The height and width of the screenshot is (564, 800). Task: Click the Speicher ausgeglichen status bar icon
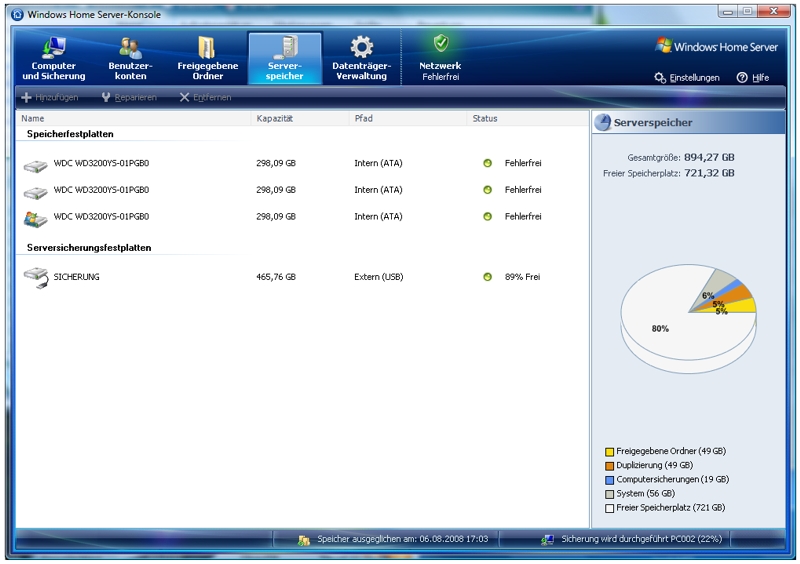pos(304,540)
